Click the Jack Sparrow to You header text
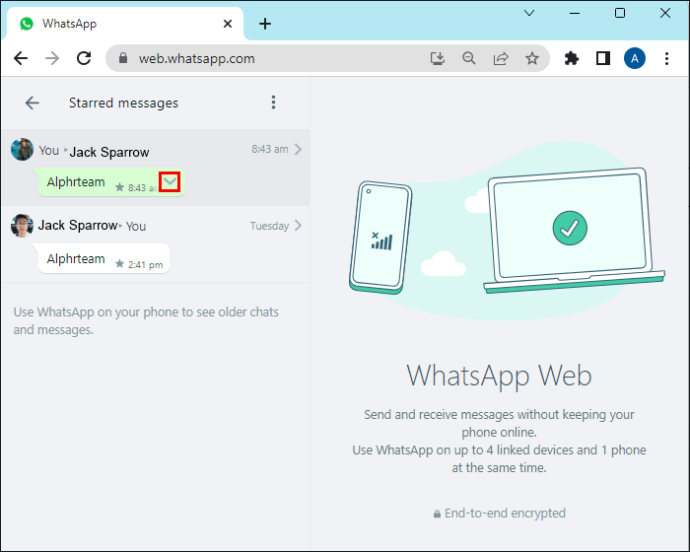690x552 pixels. tap(92, 225)
